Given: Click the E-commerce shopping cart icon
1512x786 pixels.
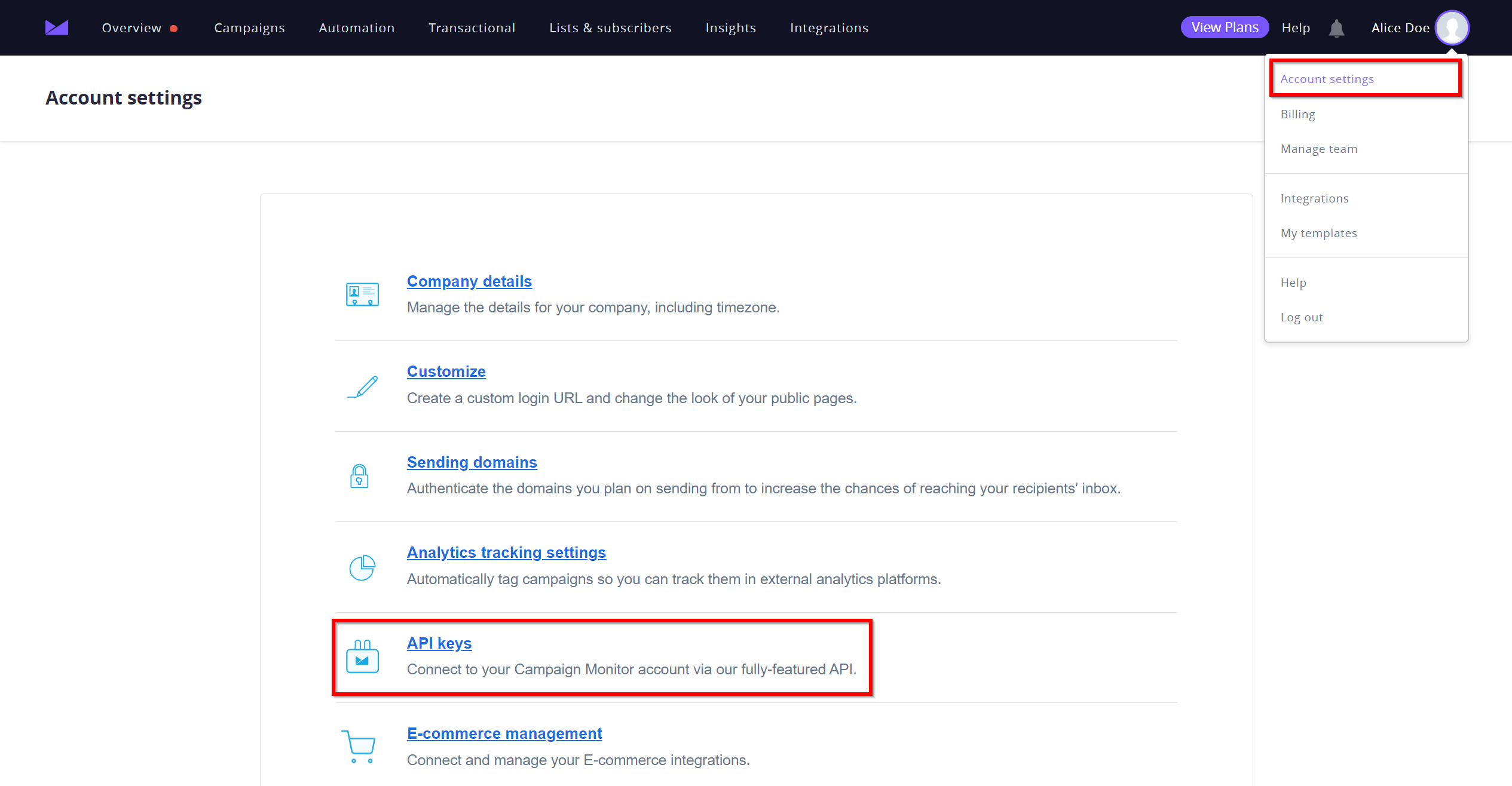Looking at the screenshot, I should click(358, 747).
